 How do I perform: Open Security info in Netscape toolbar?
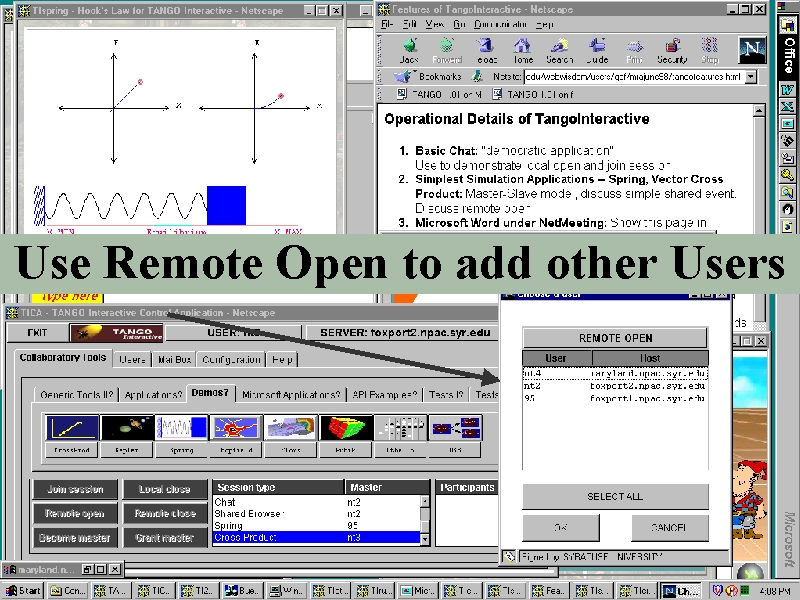(x=672, y=51)
